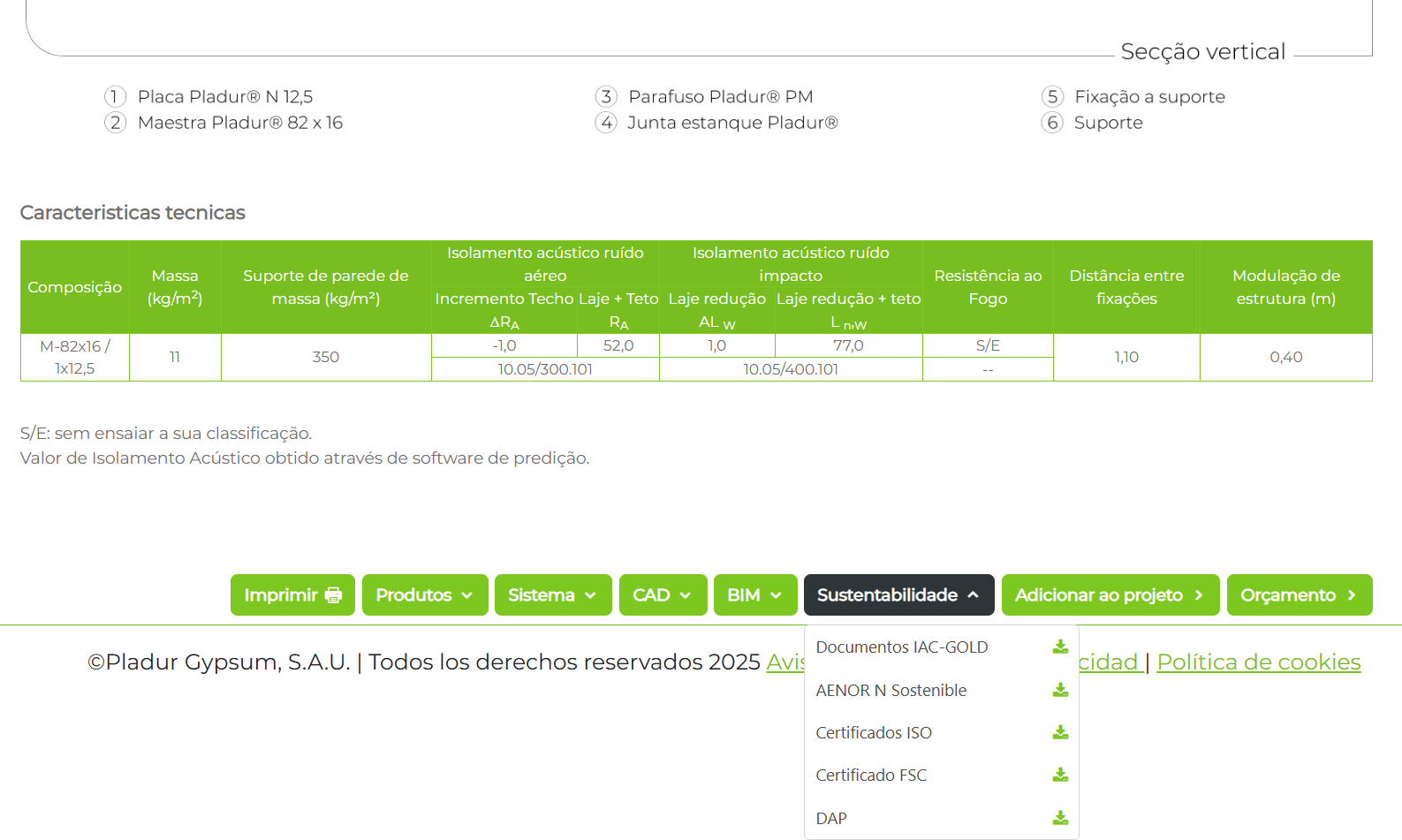
Task: Pick Certificado FSC menu item
Action: click(x=942, y=775)
